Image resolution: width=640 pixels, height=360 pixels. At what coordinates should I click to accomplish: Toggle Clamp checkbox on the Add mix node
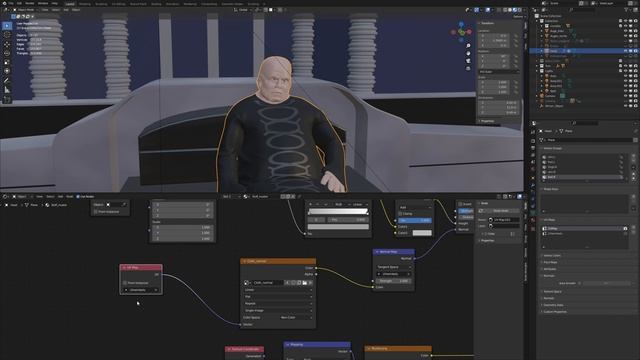coord(400,213)
